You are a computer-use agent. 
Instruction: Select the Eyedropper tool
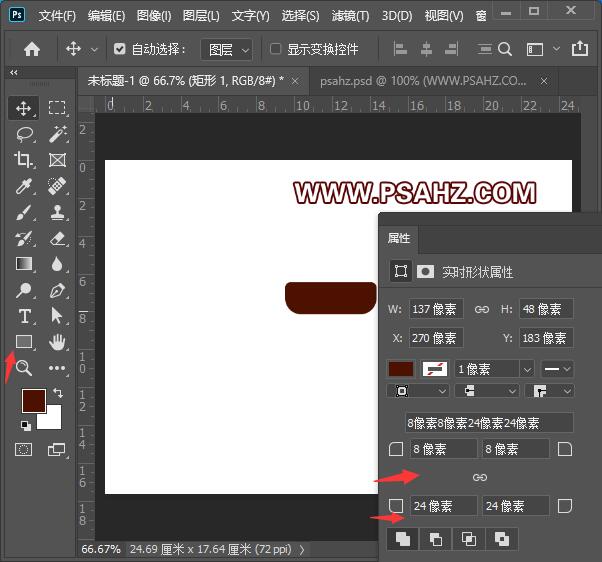(x=23, y=186)
